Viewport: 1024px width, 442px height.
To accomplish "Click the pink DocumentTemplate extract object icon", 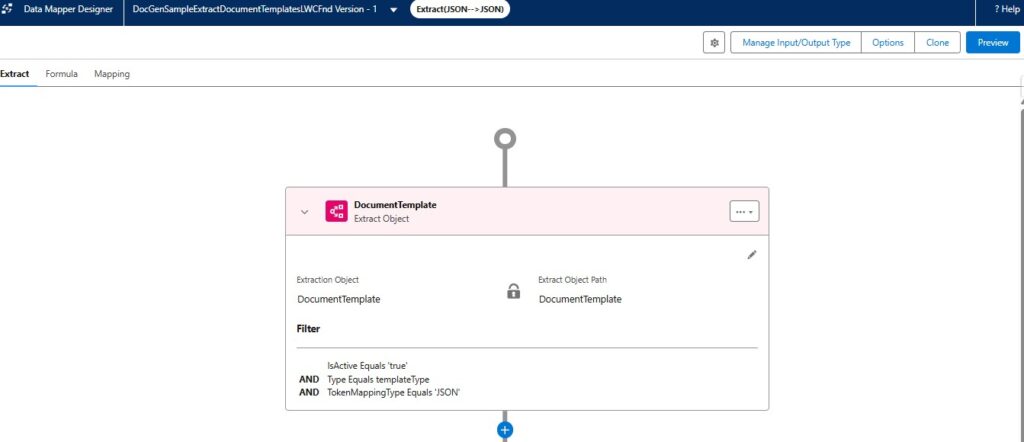I will pyautogui.click(x=336, y=211).
